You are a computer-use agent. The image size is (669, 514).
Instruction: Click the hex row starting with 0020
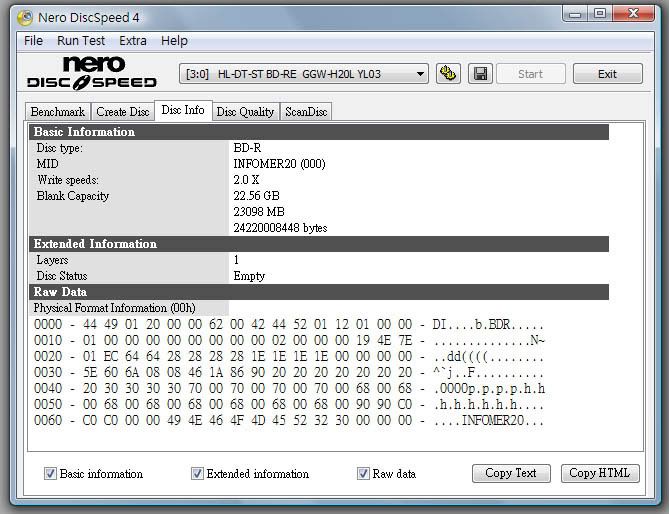(x=289, y=357)
